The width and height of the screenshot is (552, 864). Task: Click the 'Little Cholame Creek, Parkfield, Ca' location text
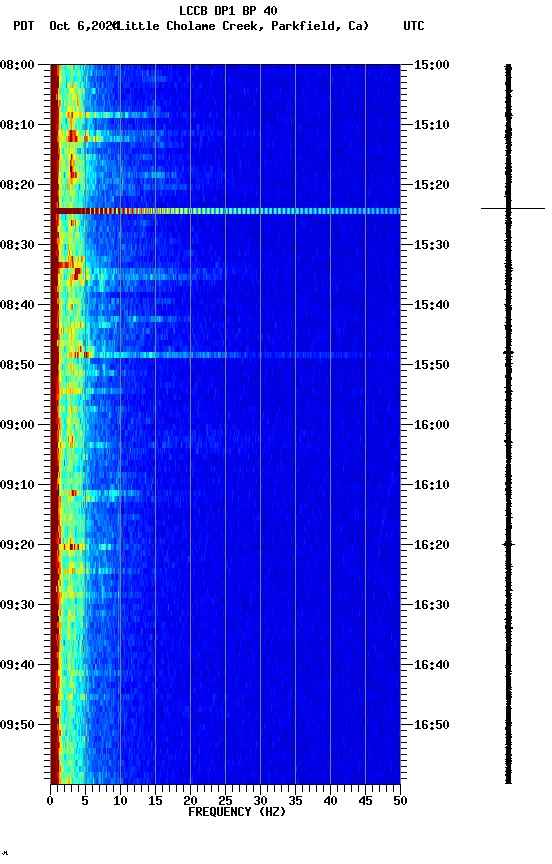pos(242,26)
